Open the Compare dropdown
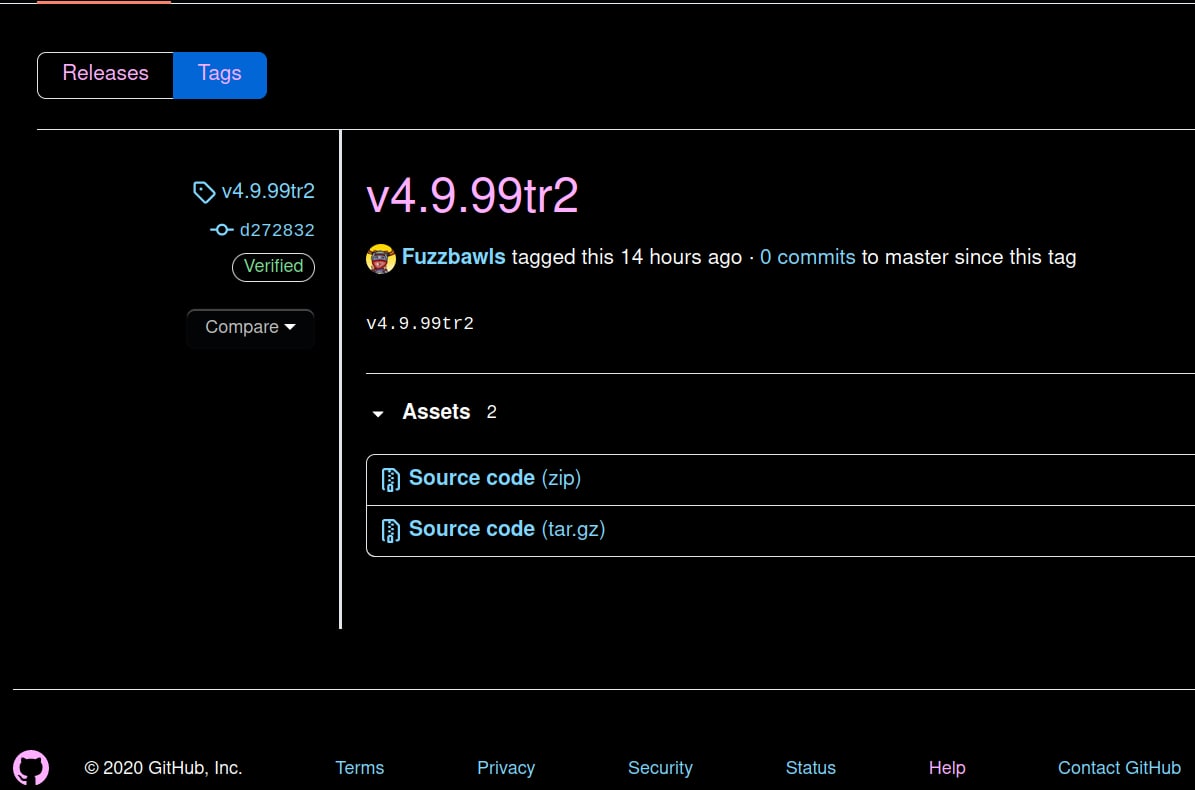This screenshot has width=1195, height=790. click(250, 328)
